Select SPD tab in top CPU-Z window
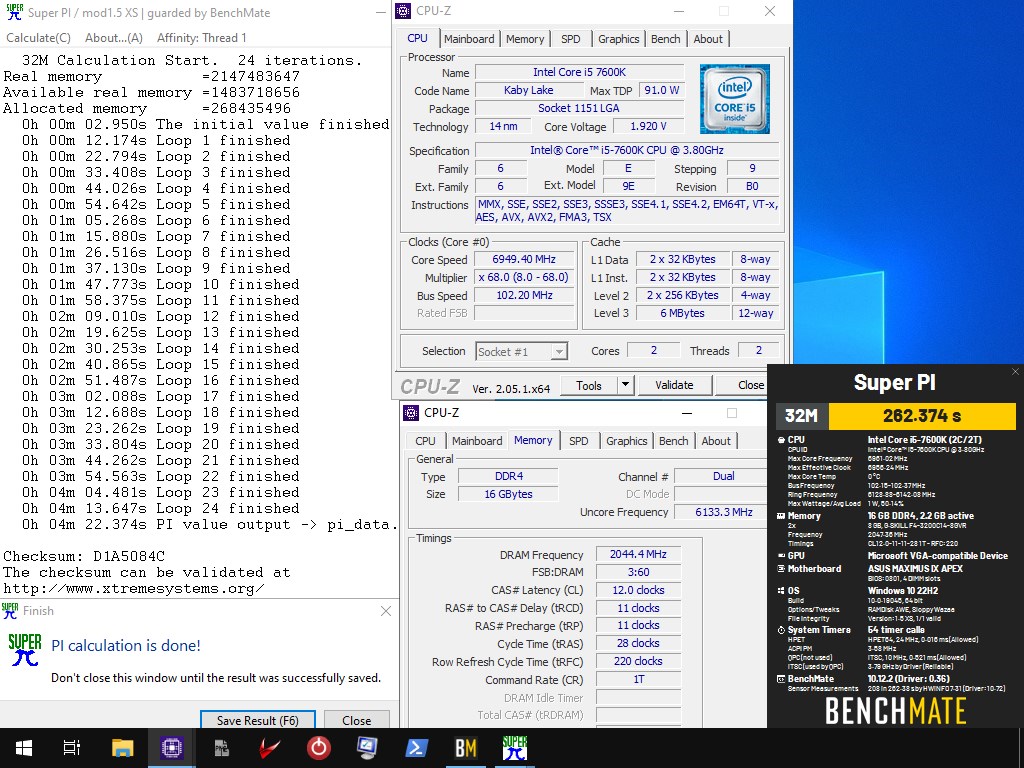Viewport: 1024px width, 768px height. click(571, 39)
